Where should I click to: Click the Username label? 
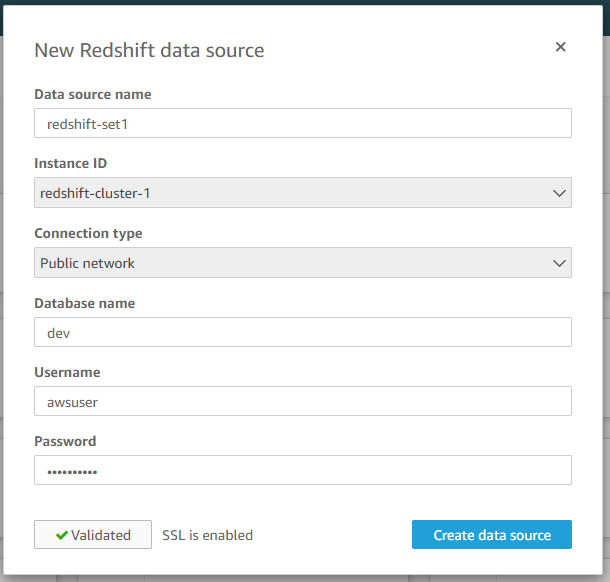[67, 372]
